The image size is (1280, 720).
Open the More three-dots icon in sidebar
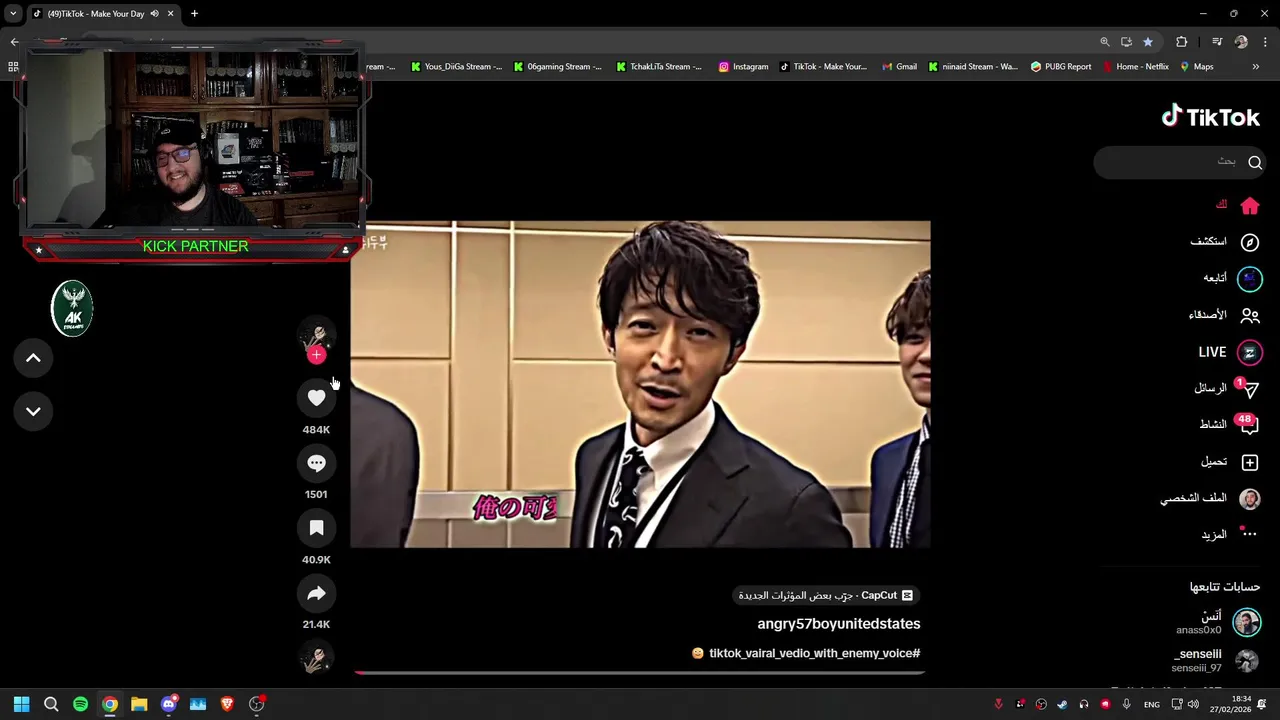[x=1249, y=534]
